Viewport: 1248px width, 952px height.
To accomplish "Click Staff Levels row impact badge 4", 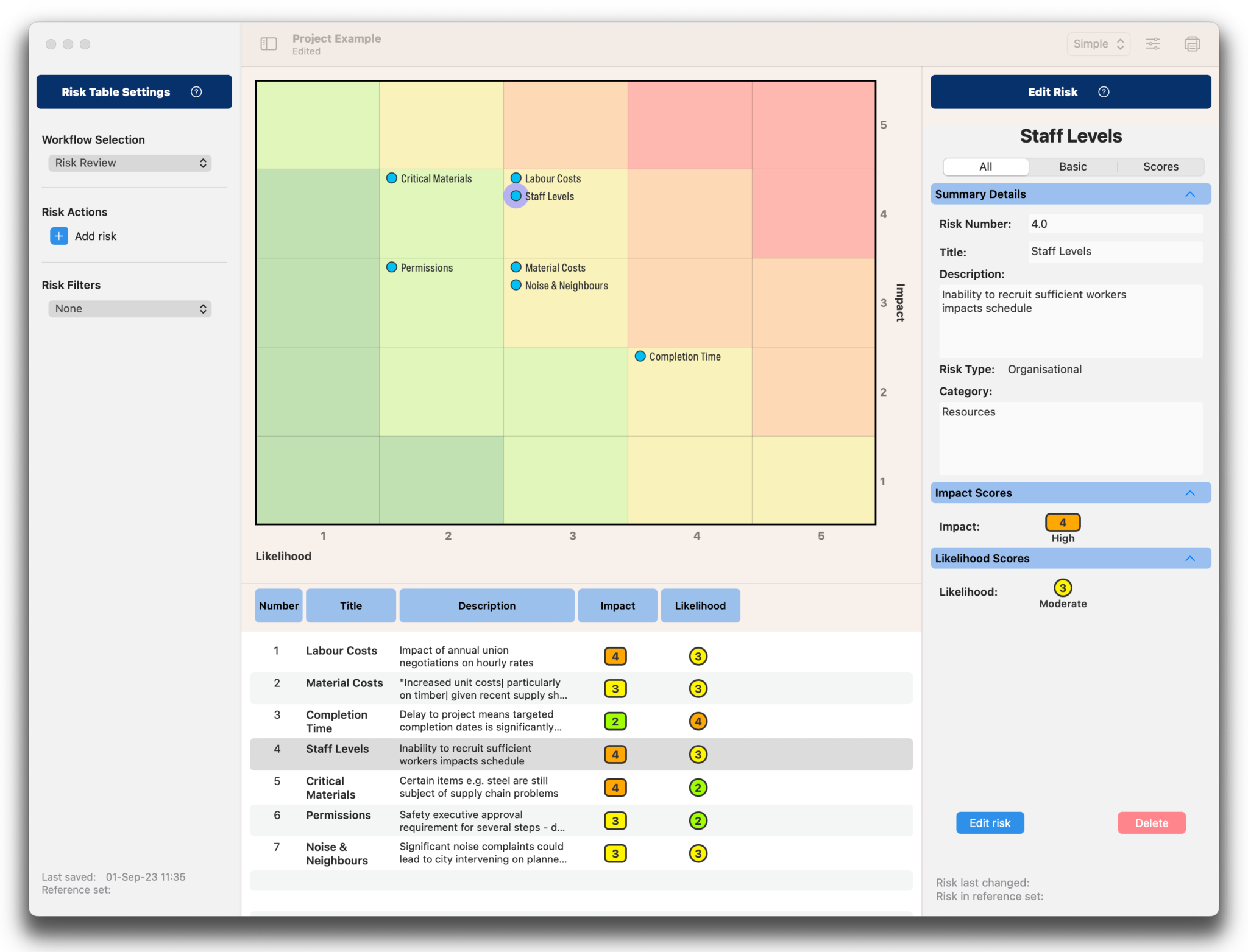I will pos(615,755).
